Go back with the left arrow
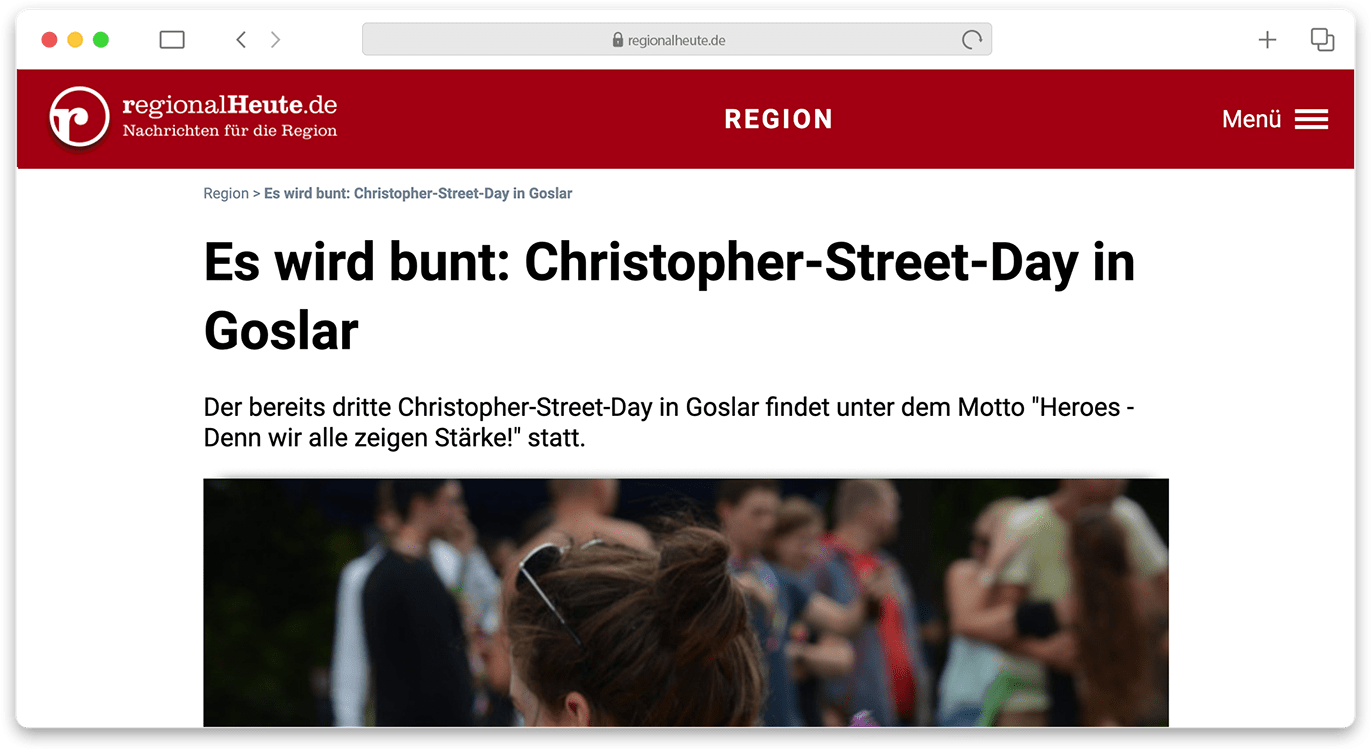This screenshot has height=750, width=1371. point(241,40)
